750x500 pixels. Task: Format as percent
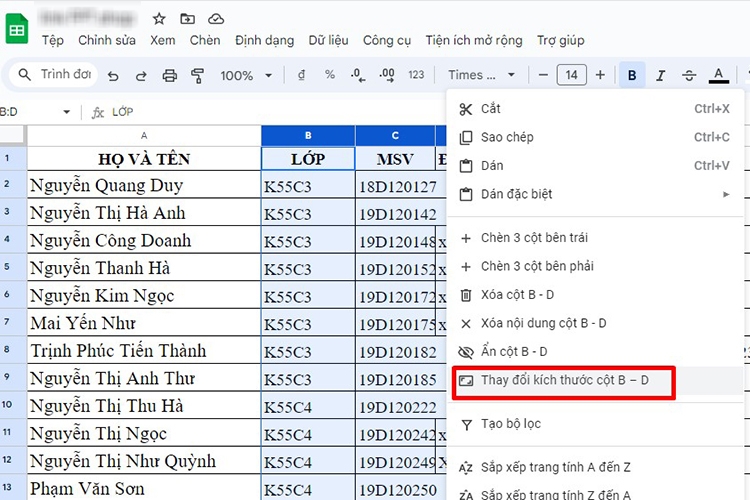330,75
